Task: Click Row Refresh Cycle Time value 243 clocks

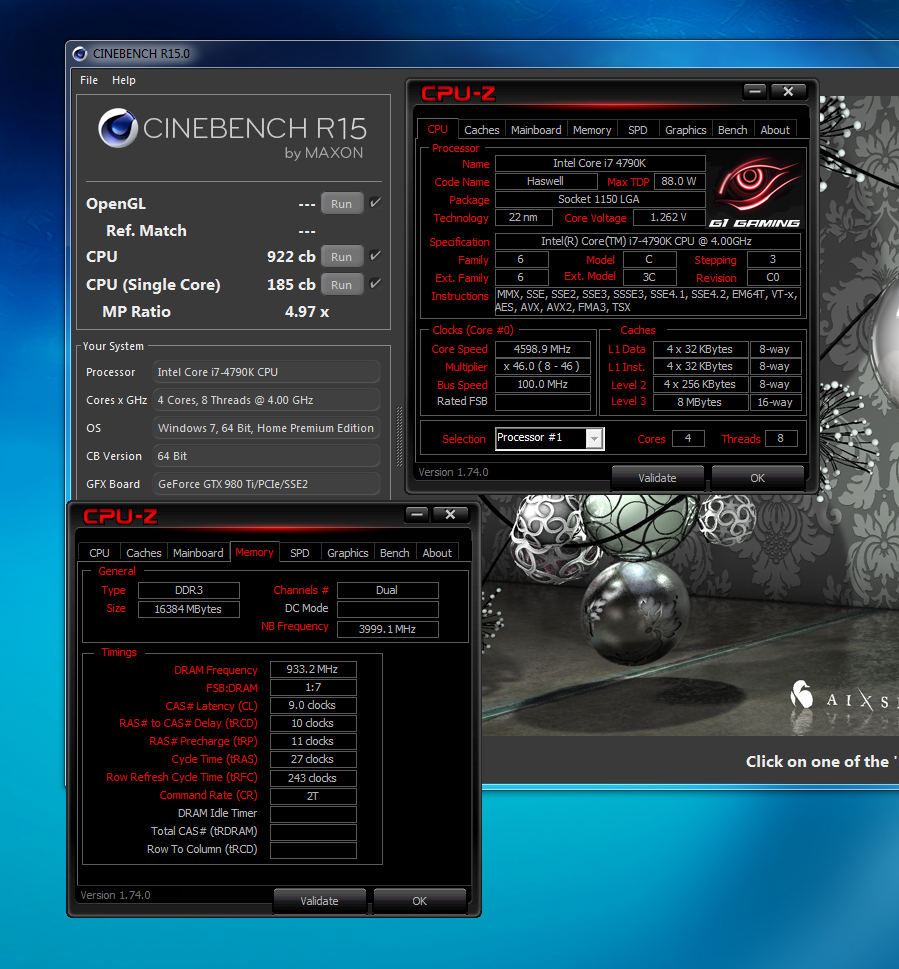Action: pyautogui.click(x=313, y=778)
